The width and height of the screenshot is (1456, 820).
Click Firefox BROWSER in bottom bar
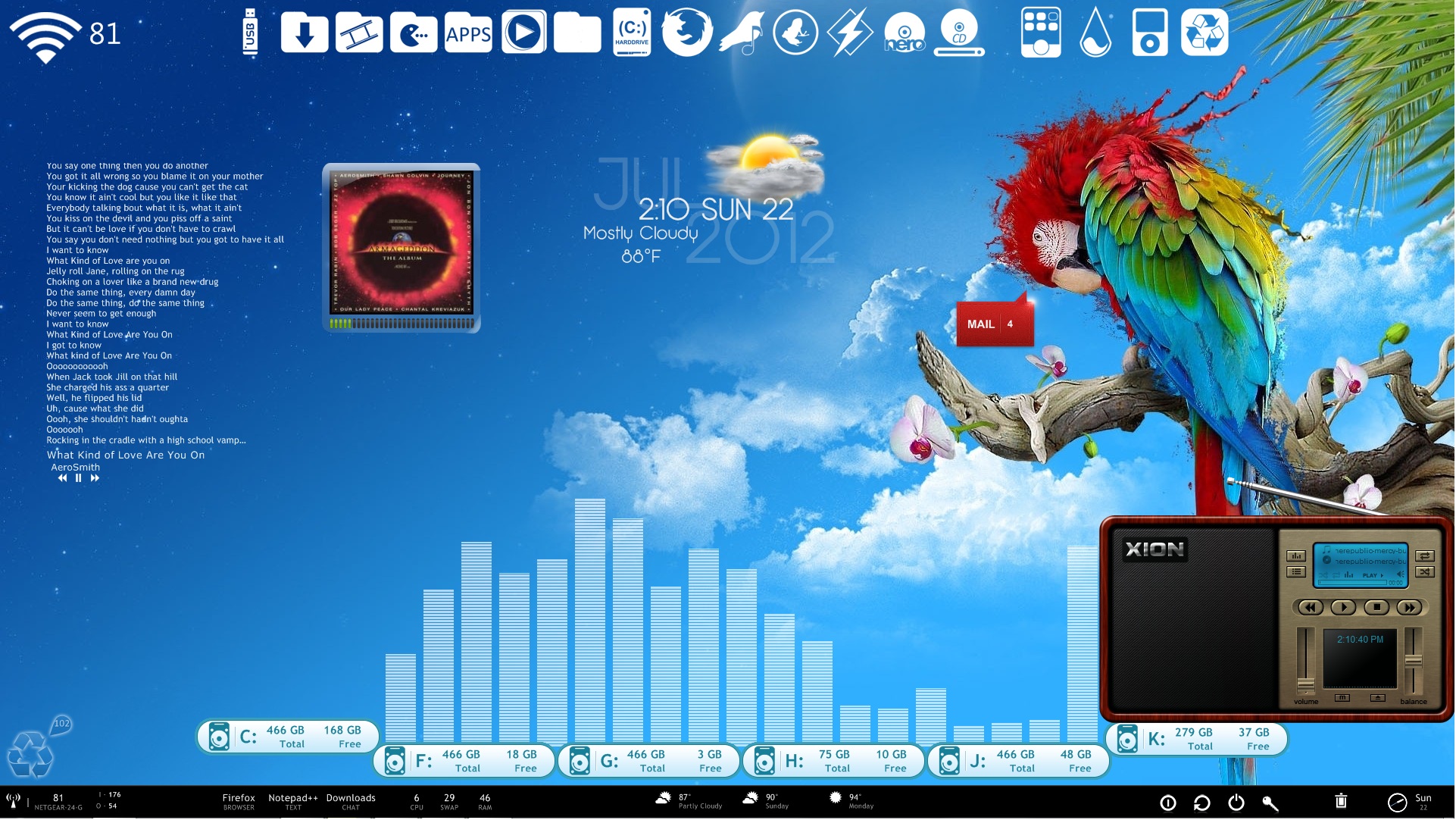click(239, 802)
